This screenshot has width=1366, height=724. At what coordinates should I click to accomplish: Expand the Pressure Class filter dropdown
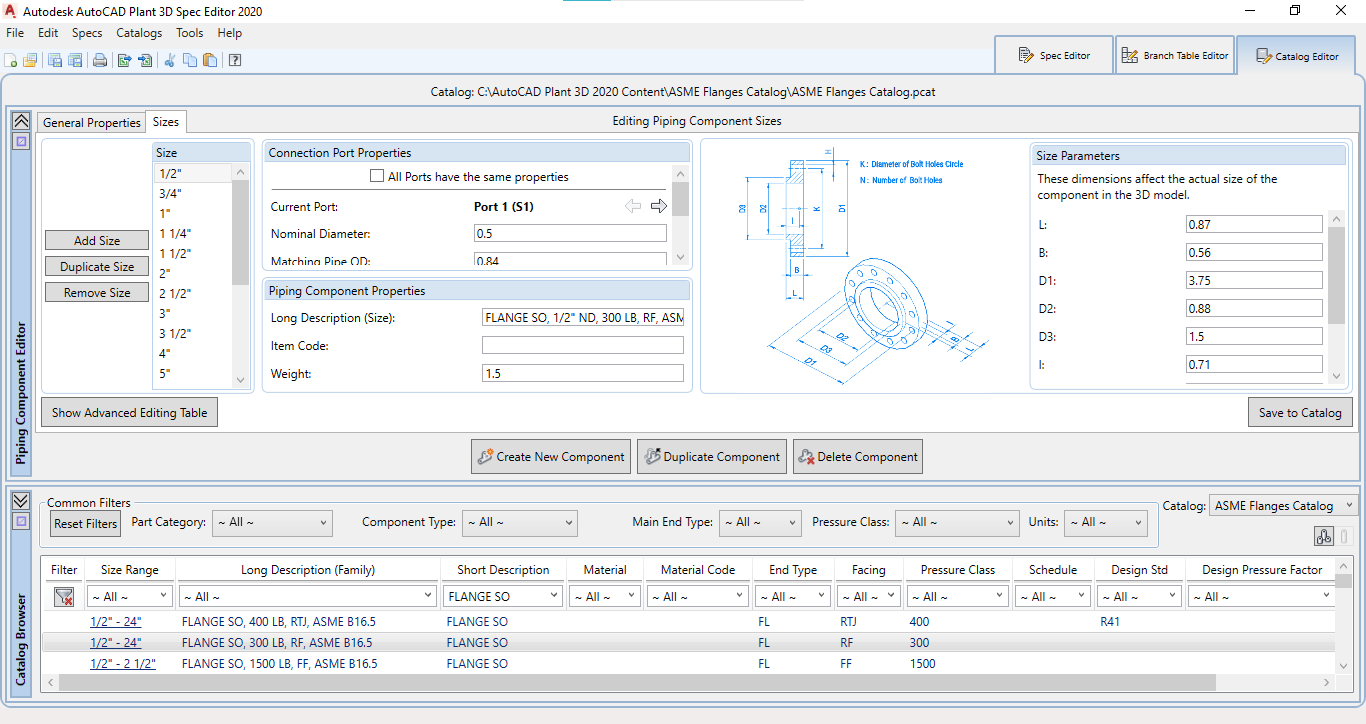click(956, 522)
